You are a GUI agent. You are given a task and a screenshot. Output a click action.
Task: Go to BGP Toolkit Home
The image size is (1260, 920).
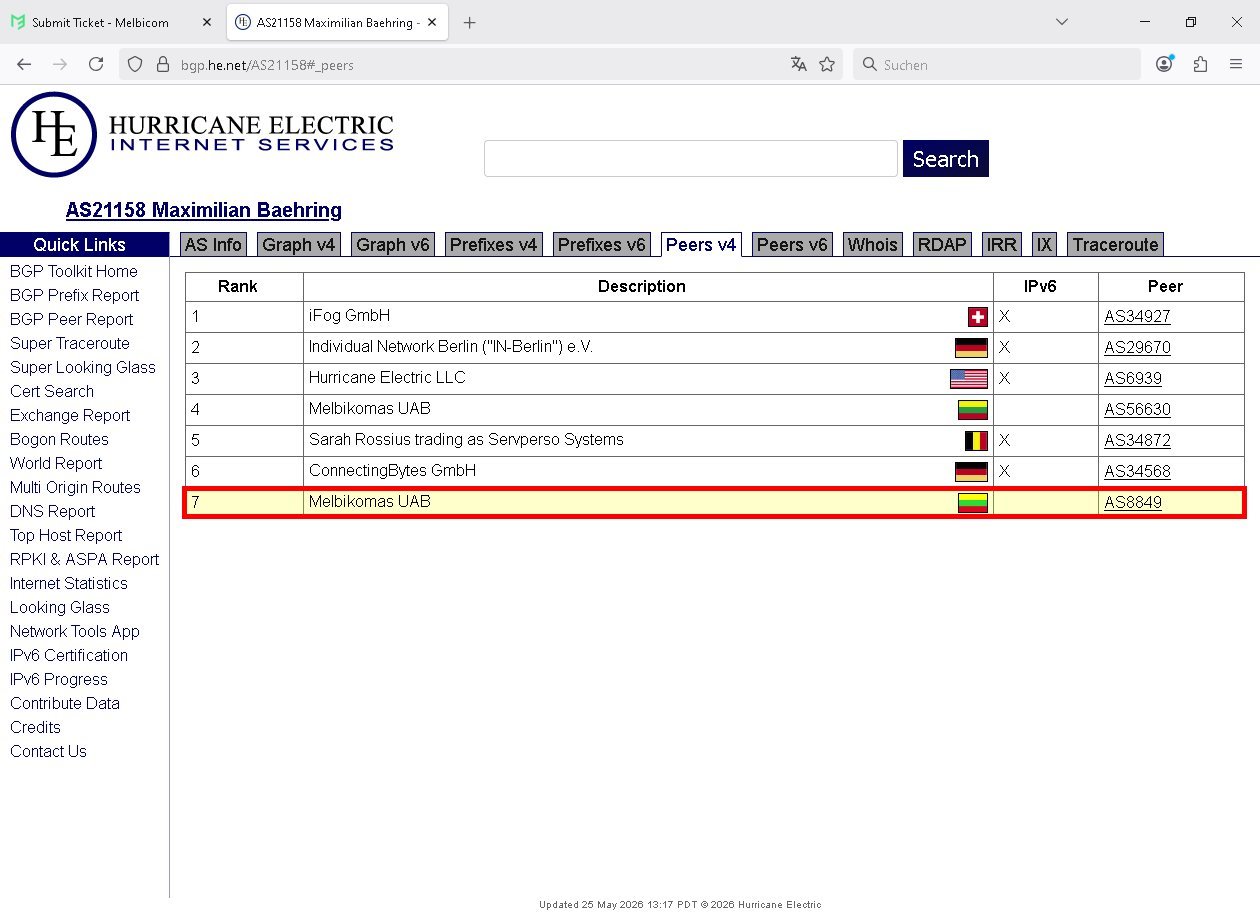tap(74, 271)
